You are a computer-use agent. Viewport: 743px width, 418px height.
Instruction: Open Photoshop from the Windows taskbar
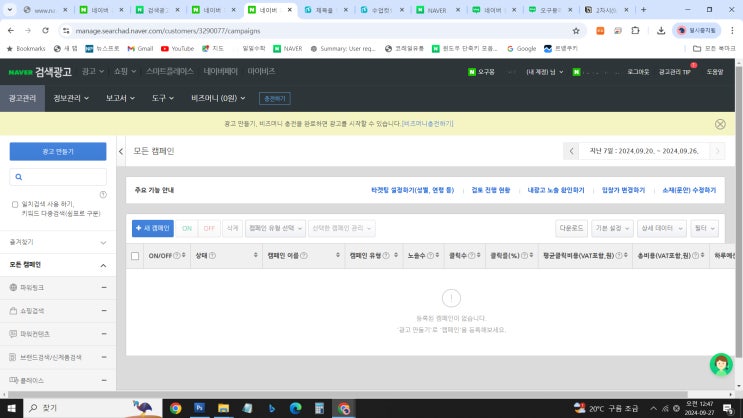click(x=199, y=408)
